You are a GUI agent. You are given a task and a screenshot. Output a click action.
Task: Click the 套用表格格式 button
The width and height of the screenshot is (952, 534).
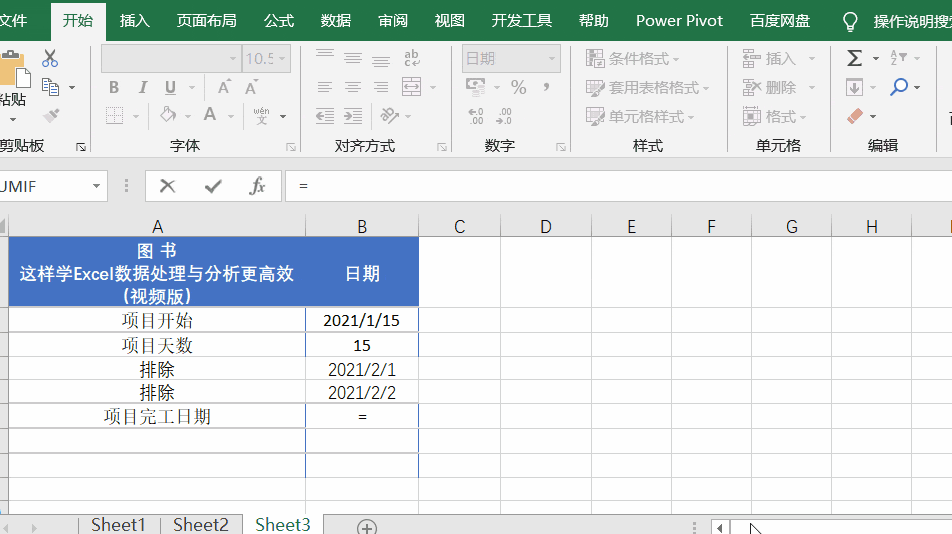coord(648,87)
